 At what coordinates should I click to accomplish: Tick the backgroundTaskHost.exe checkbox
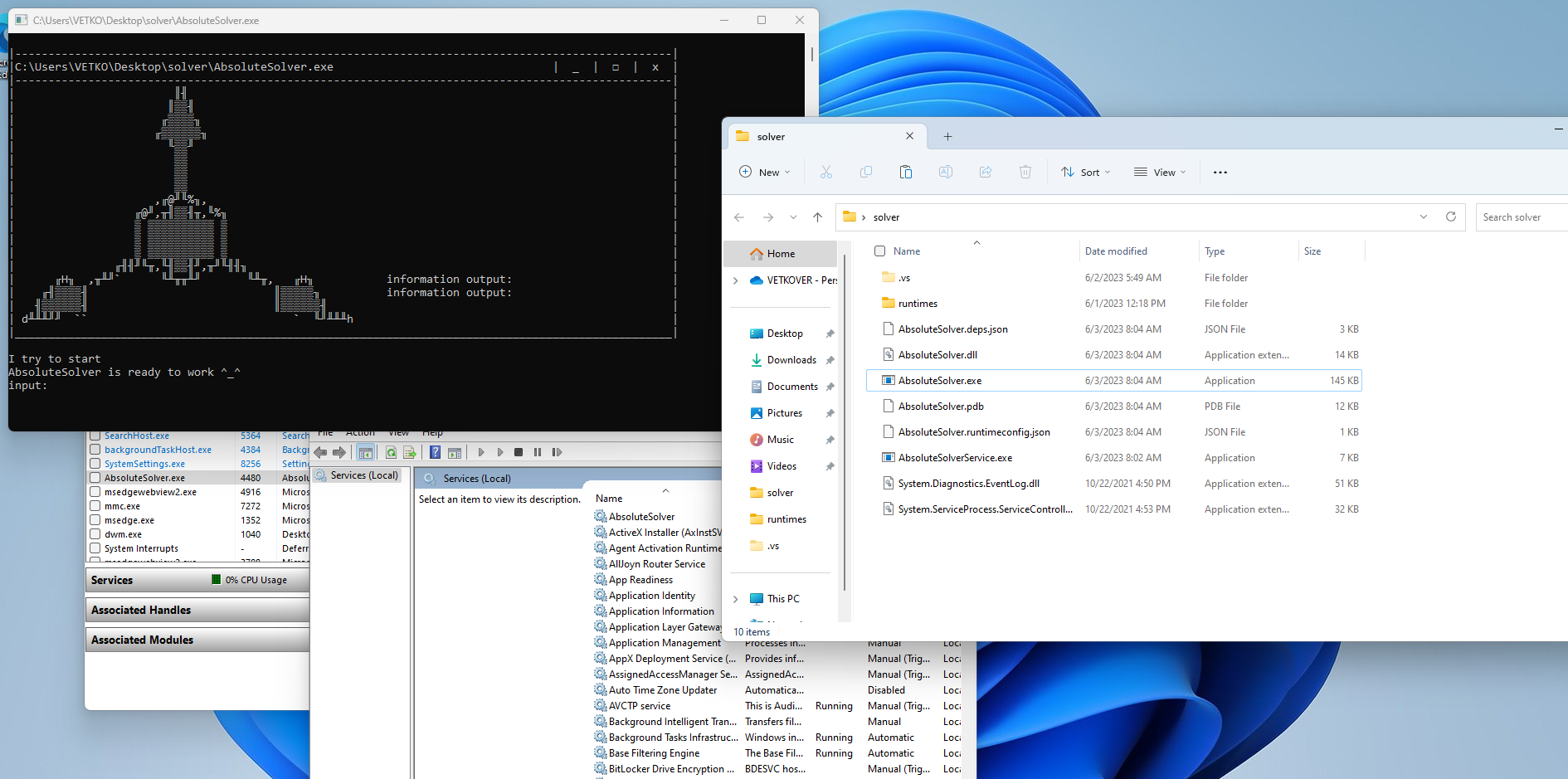point(95,450)
